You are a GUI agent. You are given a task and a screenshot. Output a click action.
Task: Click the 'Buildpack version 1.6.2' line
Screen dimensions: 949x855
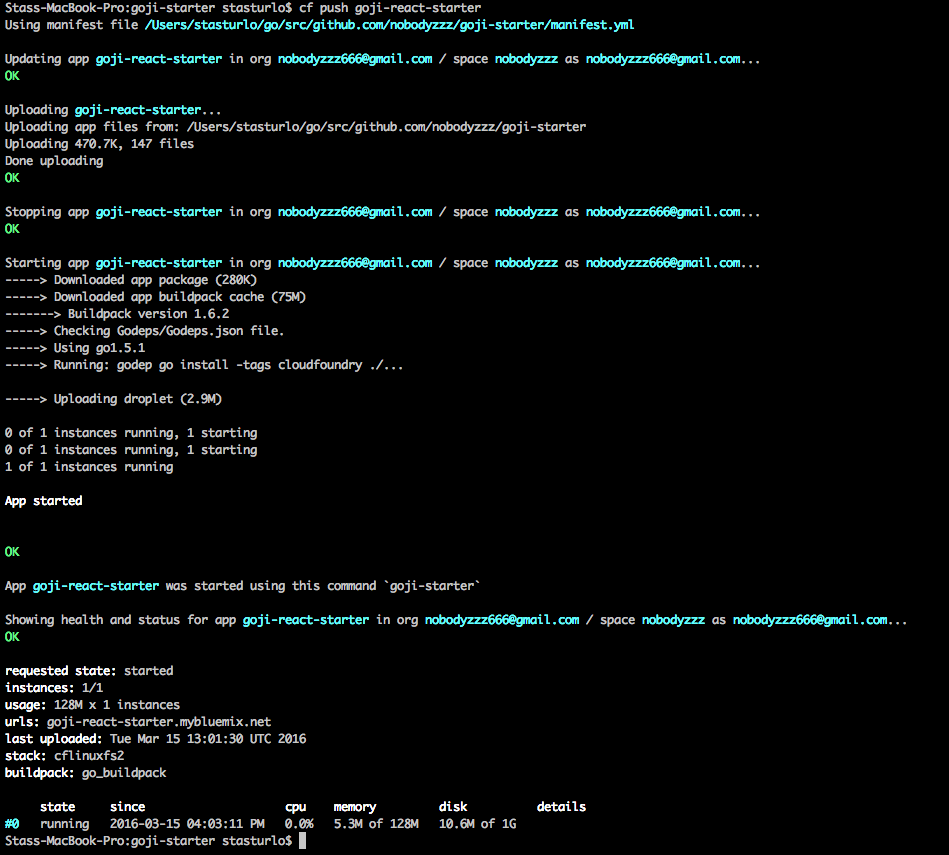click(117, 313)
